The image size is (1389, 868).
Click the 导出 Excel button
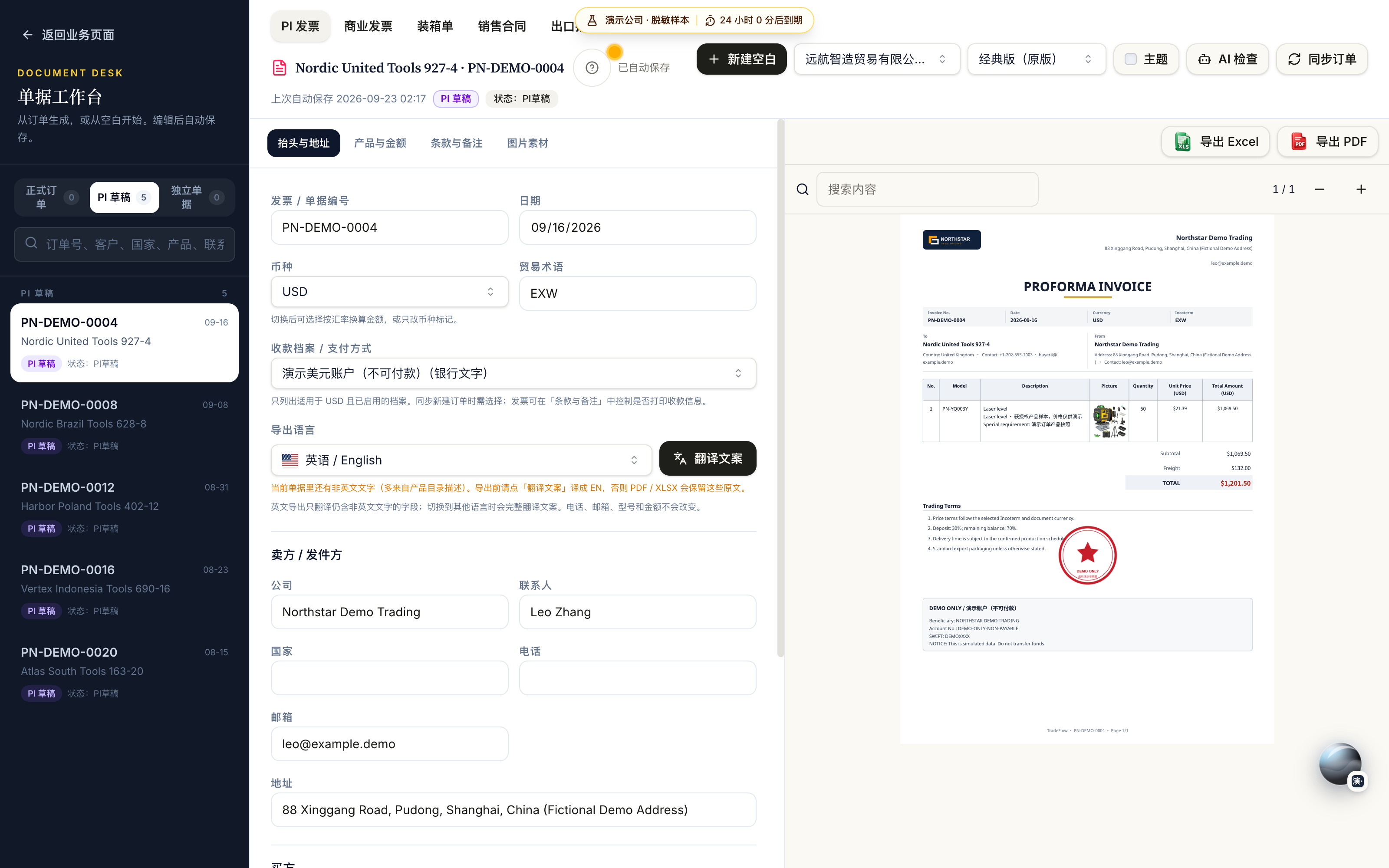(1216, 142)
